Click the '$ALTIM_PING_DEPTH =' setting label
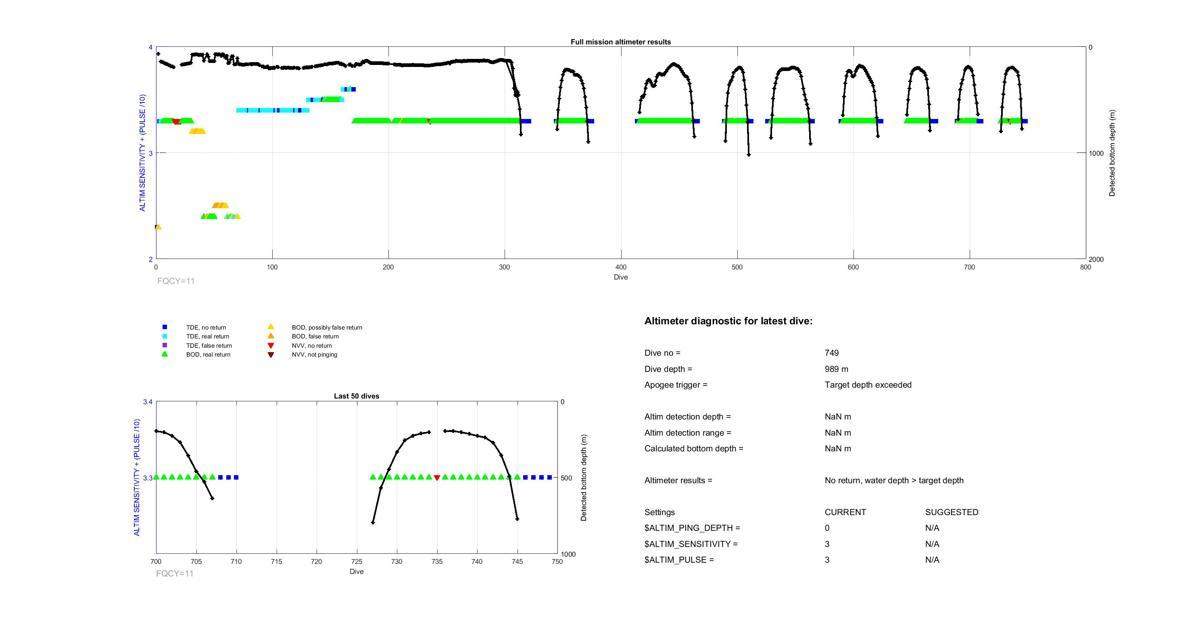The height and width of the screenshot is (622, 1200). (x=692, y=528)
